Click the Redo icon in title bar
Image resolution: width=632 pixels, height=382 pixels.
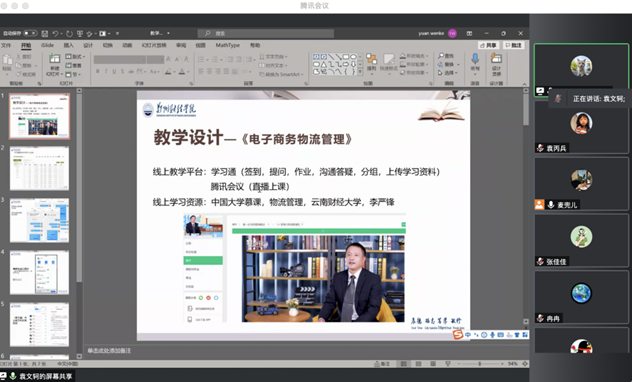69,33
